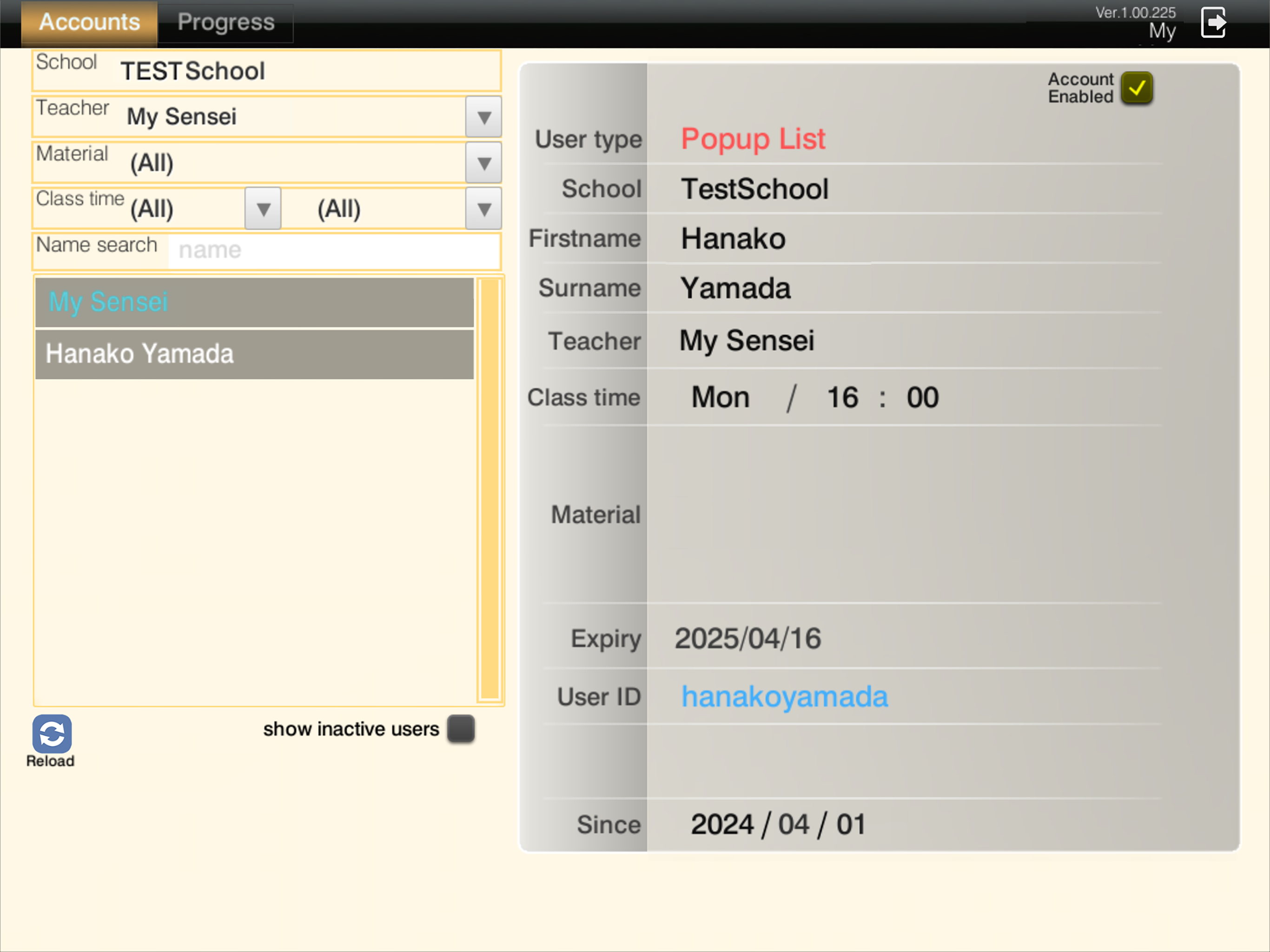Open the Material filter dropdown arrow

pyautogui.click(x=483, y=163)
